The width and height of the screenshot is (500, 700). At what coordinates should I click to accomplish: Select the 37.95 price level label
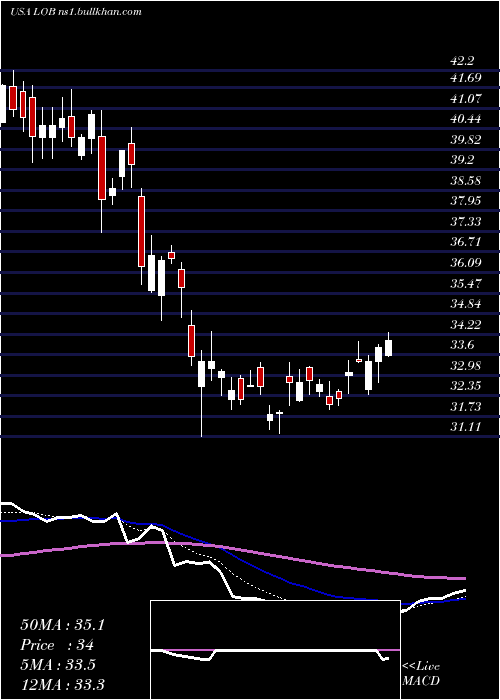pos(466,201)
